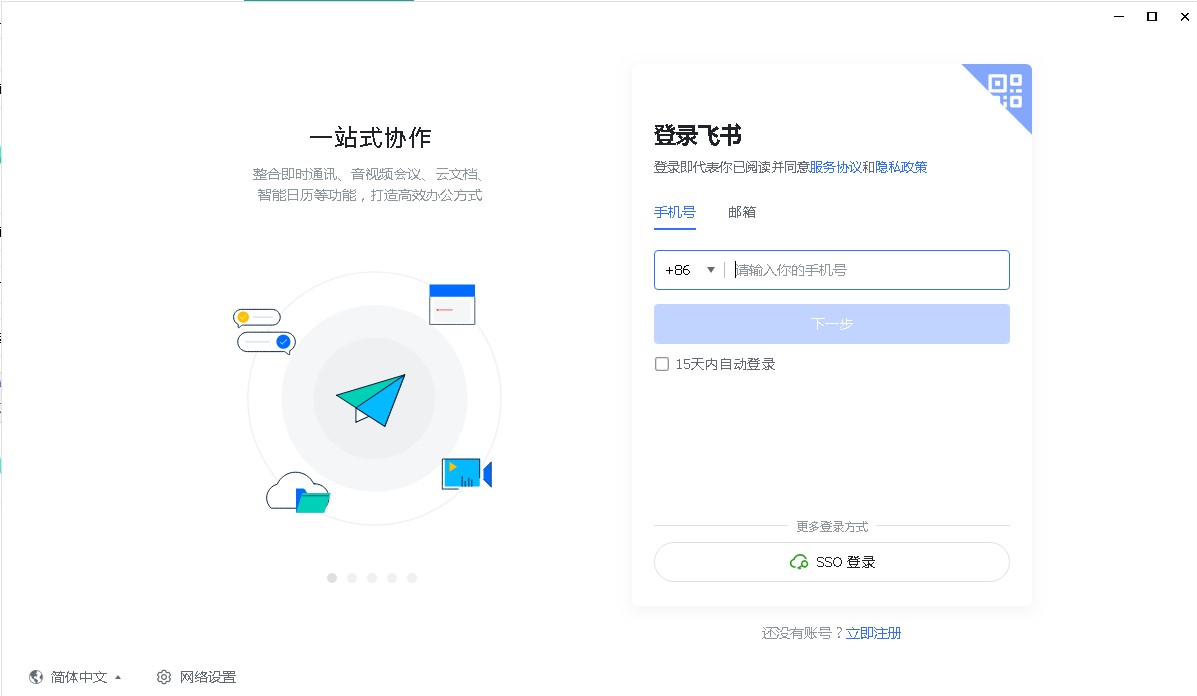1197x696 pixels.
Task: Open the +86 country code dropdown
Action: pyautogui.click(x=688, y=269)
